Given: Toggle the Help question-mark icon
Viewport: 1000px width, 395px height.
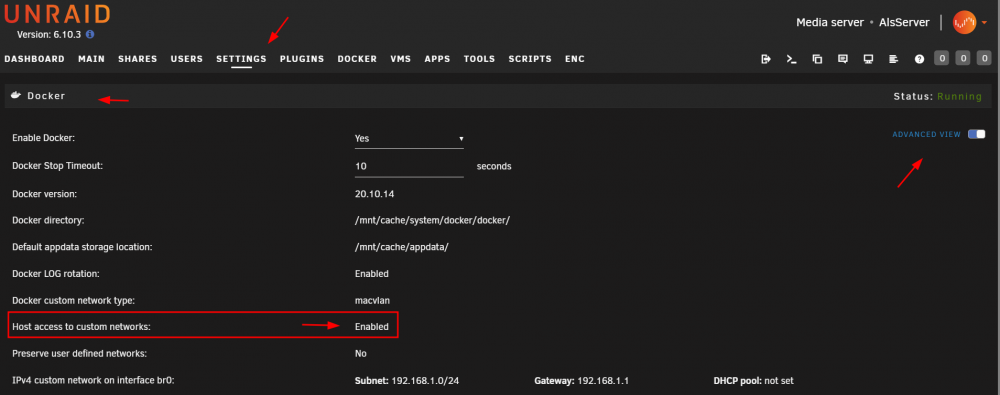Looking at the screenshot, I should [919, 59].
